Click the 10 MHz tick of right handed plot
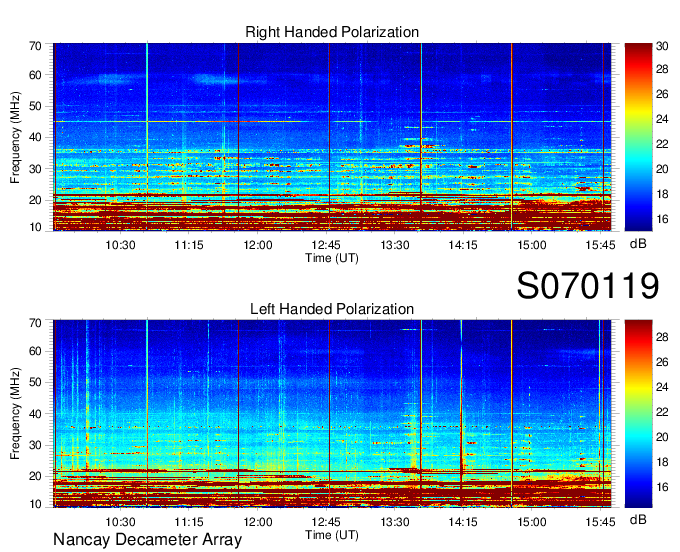680x552 pixels. pyautogui.click(x=35, y=227)
